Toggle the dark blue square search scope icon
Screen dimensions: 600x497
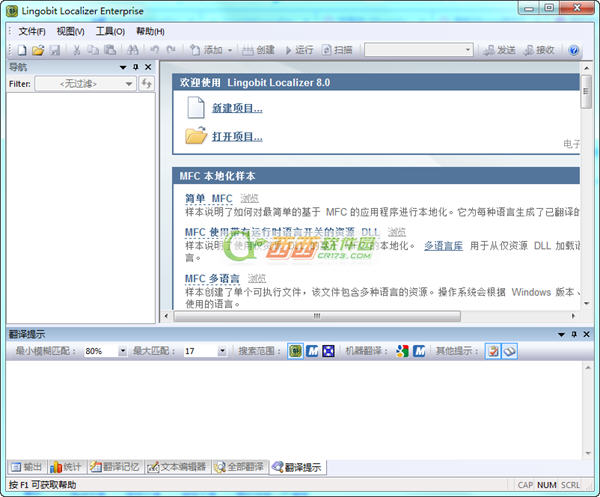328,351
